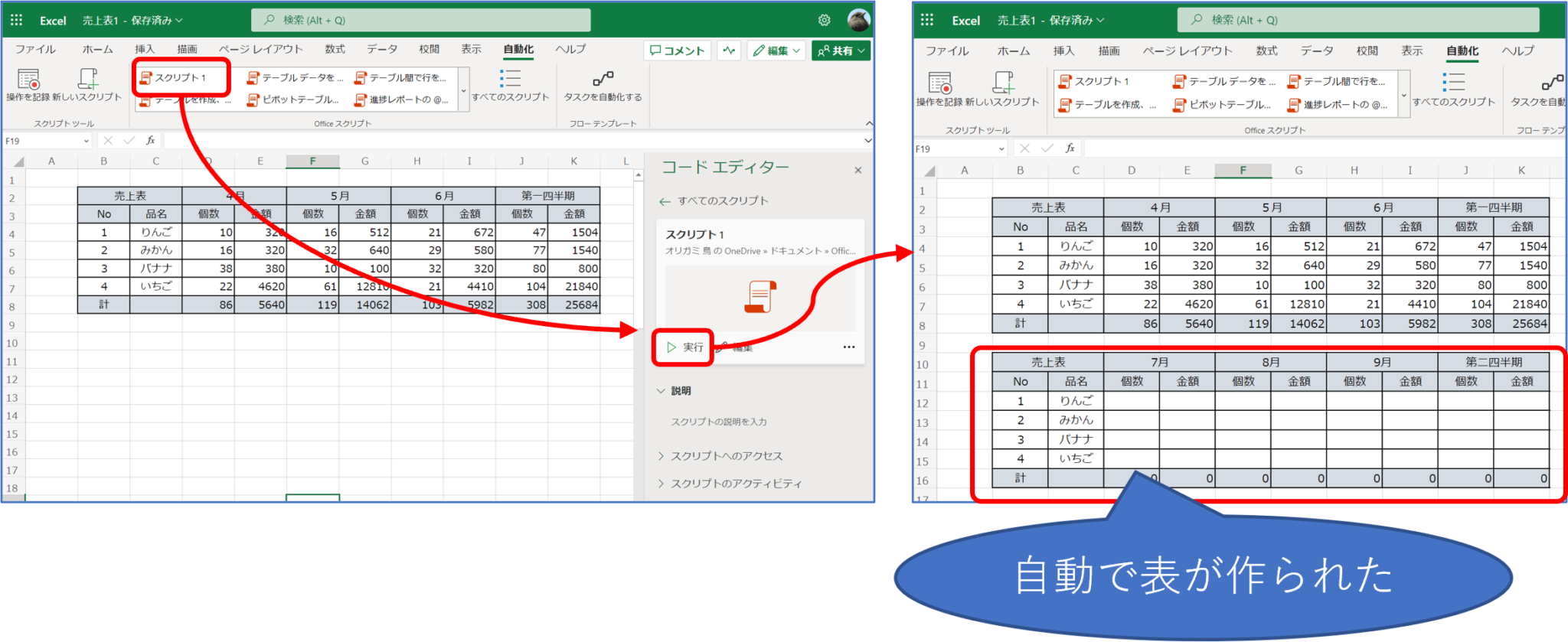Collapse the 説明 section
The image size is (1568, 642).
click(x=674, y=391)
